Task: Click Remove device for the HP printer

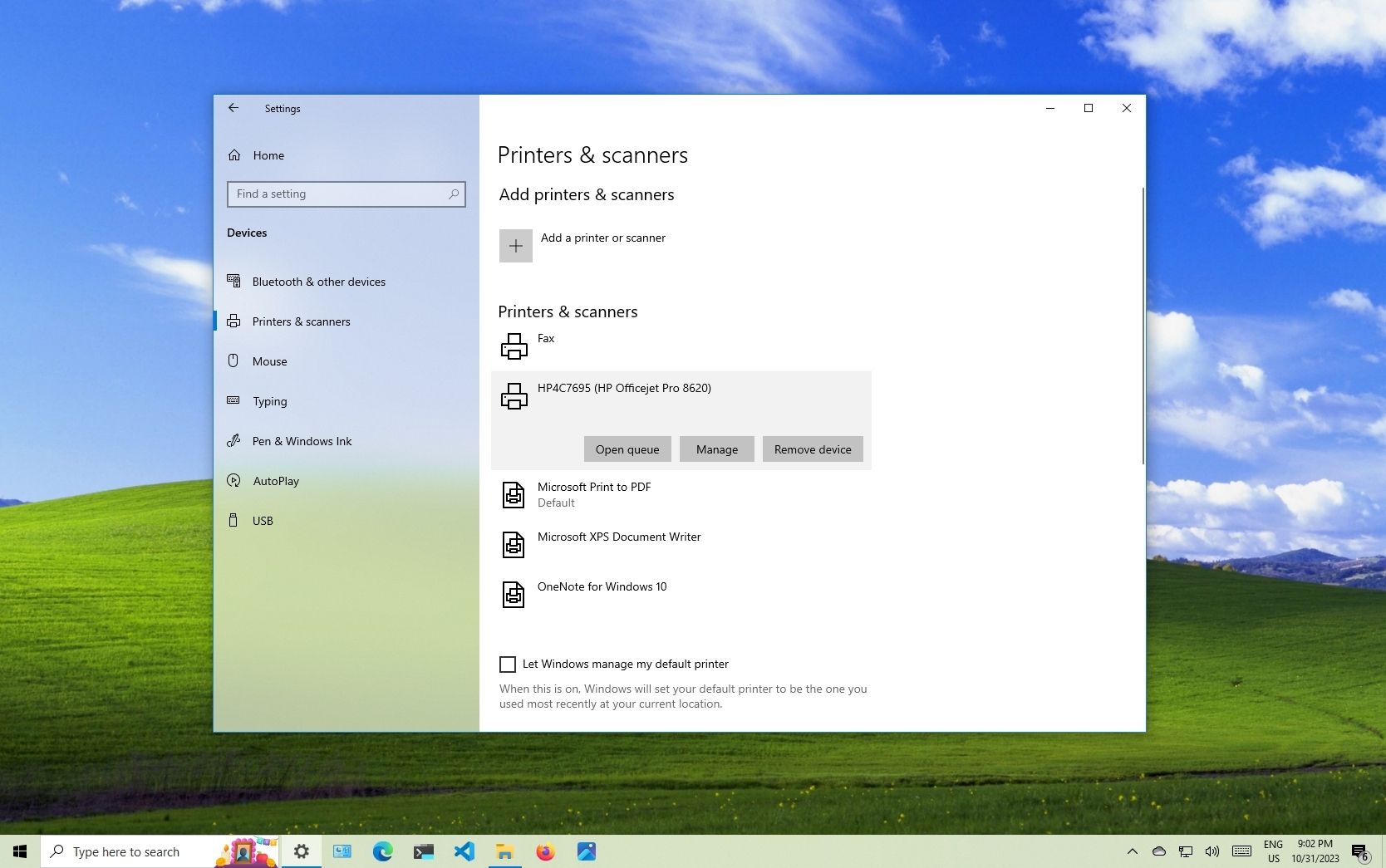Action: (813, 449)
